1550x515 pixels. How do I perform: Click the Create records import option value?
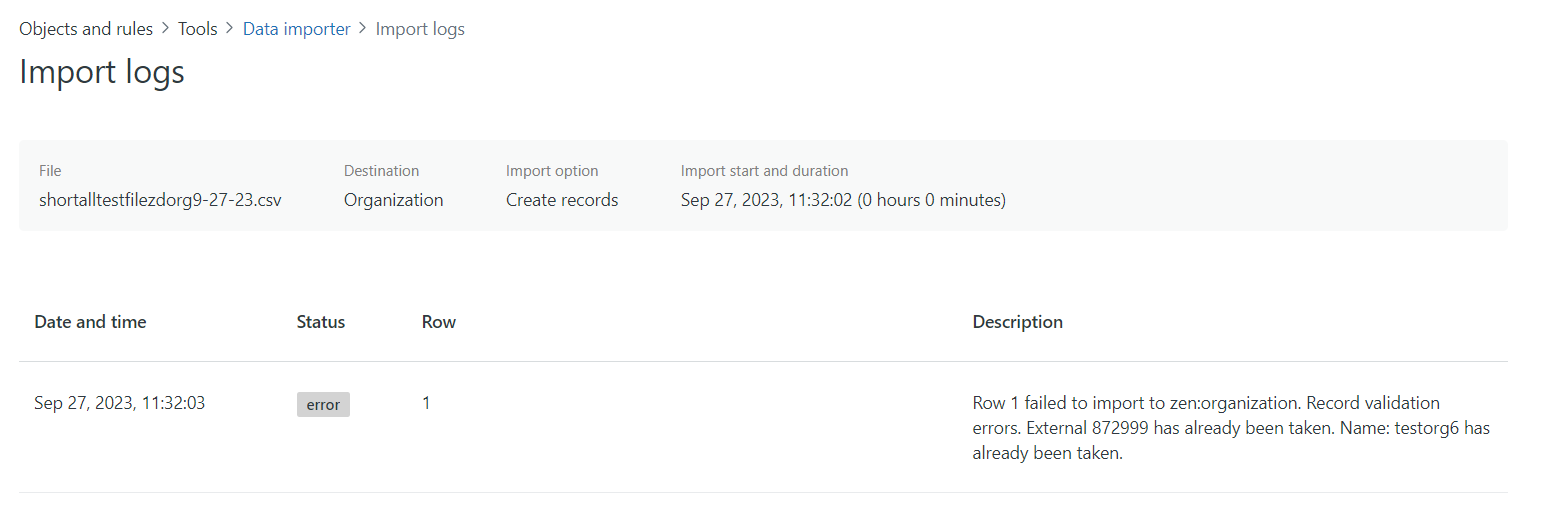pyautogui.click(x=562, y=200)
